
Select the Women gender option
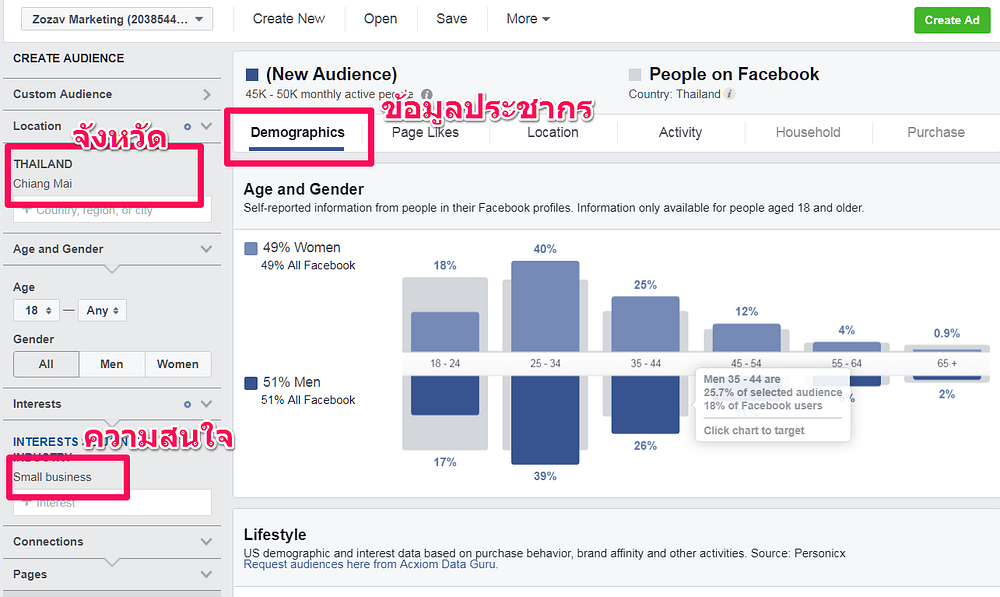pyautogui.click(x=178, y=364)
